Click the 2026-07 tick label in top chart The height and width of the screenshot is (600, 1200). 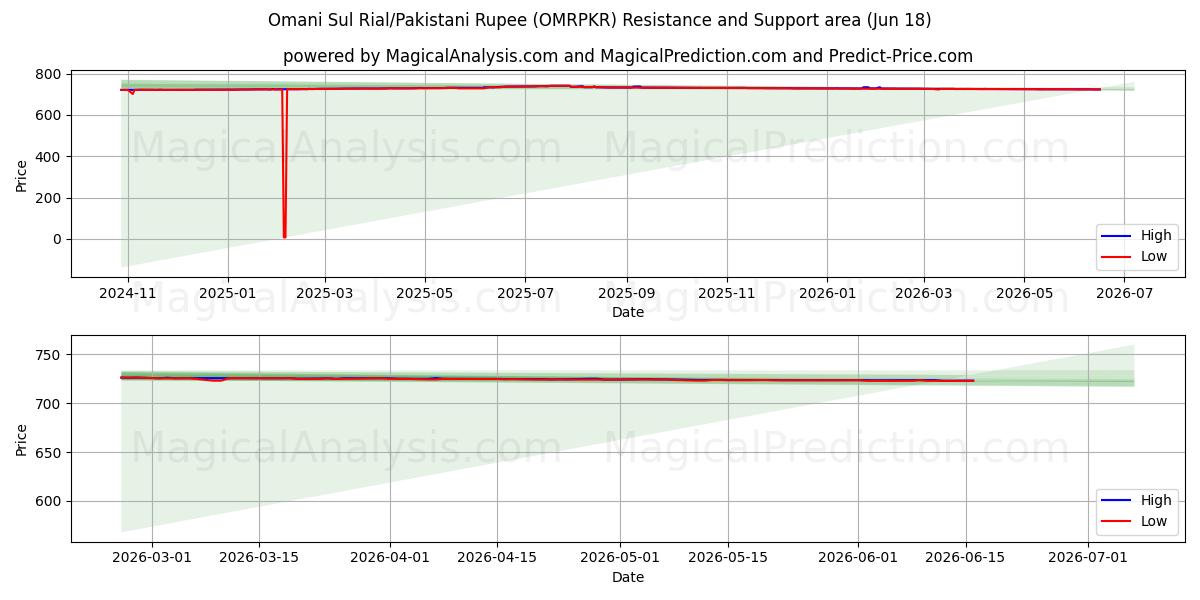[x=1125, y=294]
